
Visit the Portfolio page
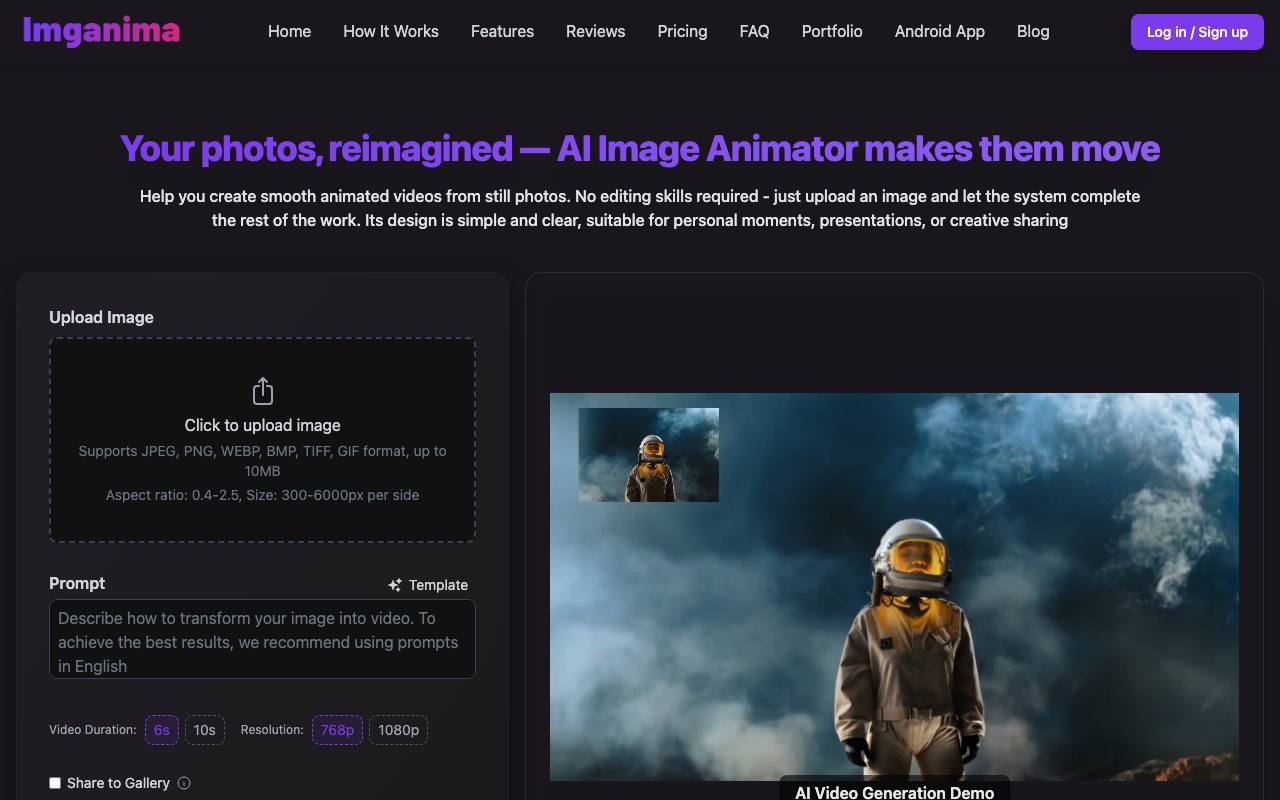[x=832, y=31]
